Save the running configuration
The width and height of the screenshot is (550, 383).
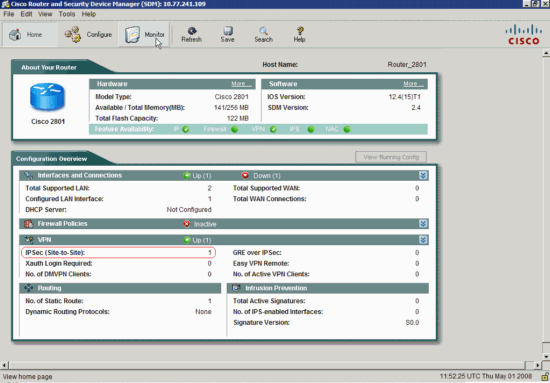227,35
